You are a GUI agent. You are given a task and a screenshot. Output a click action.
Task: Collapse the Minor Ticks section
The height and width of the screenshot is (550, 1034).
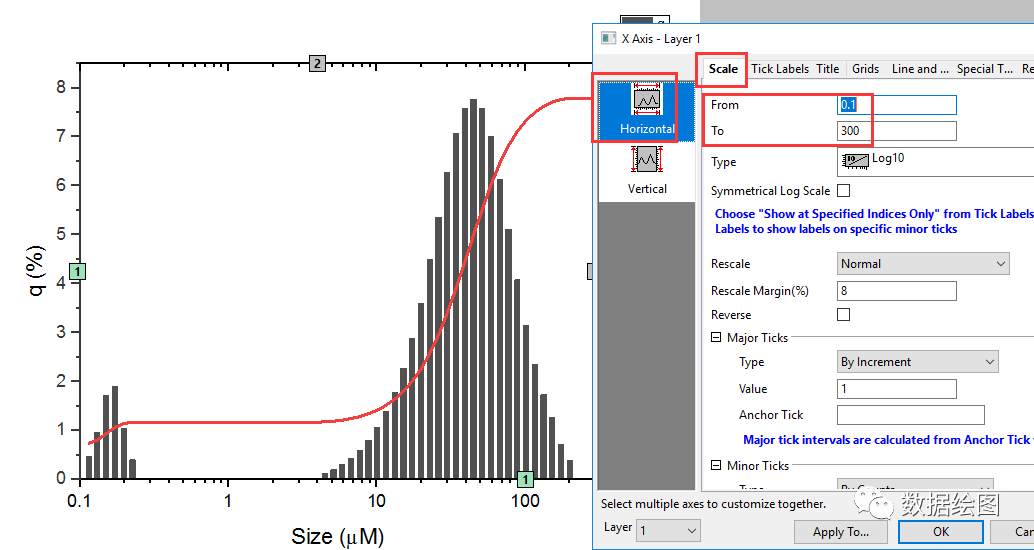(716, 466)
